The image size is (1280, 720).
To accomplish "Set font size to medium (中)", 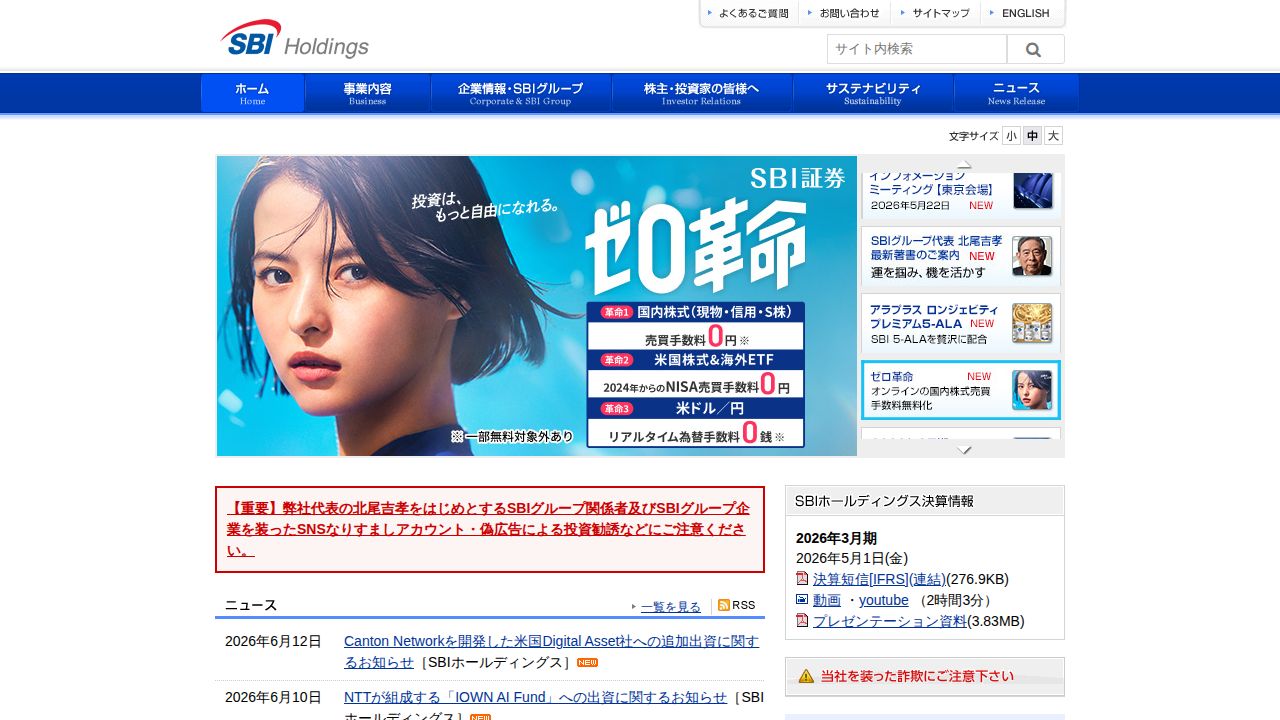I will [x=1032, y=136].
